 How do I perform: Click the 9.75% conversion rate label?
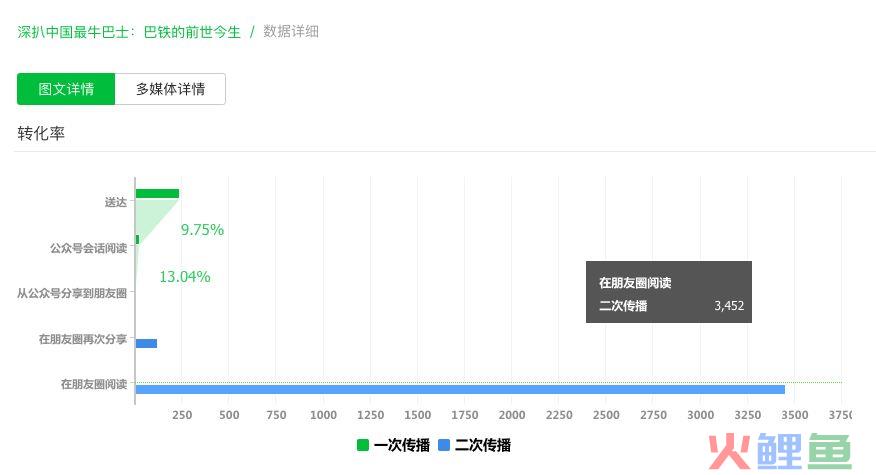202,230
